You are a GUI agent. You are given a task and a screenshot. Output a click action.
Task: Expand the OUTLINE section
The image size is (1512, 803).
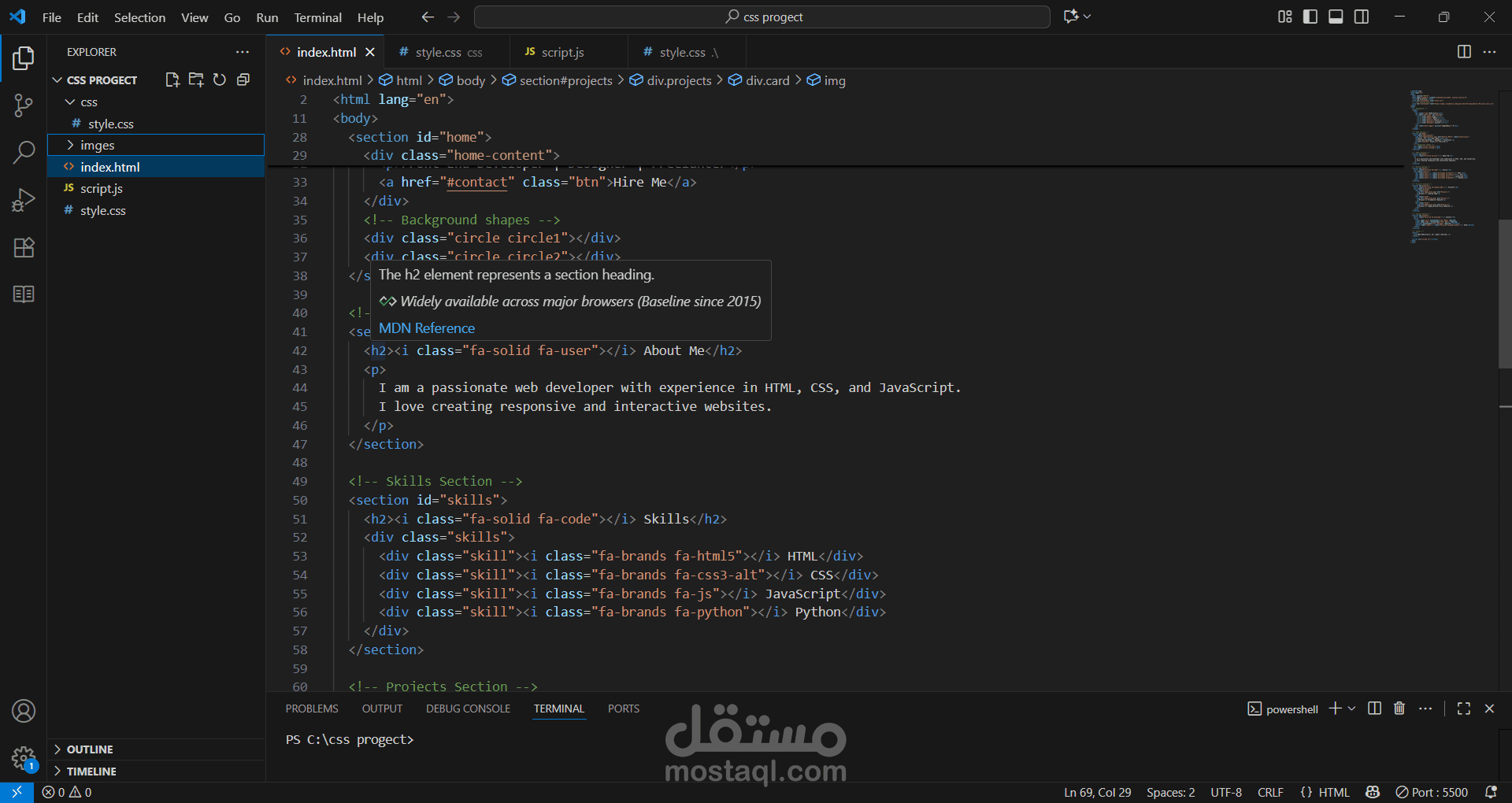tap(90, 749)
